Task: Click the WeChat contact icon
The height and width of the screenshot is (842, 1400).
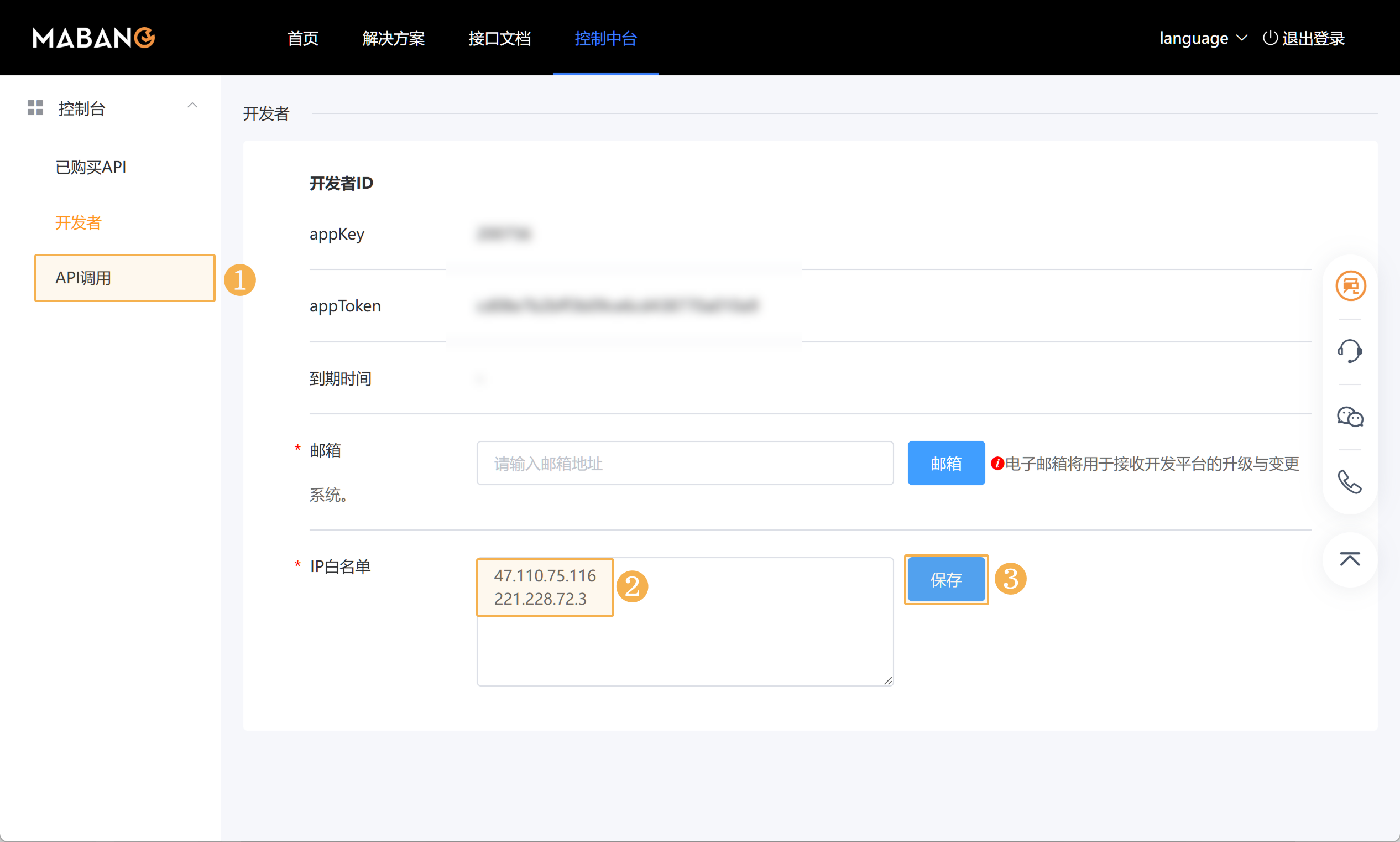Action: tap(1350, 417)
